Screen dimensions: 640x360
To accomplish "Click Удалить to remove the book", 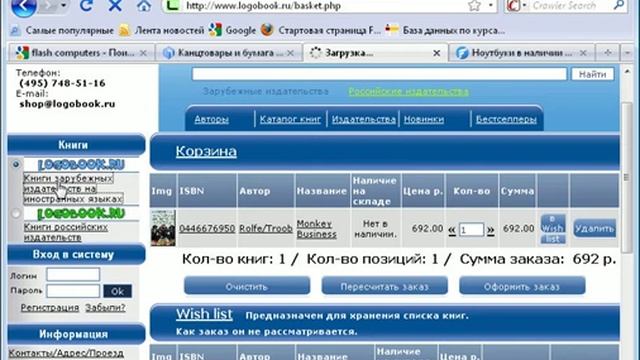I will tap(594, 229).
